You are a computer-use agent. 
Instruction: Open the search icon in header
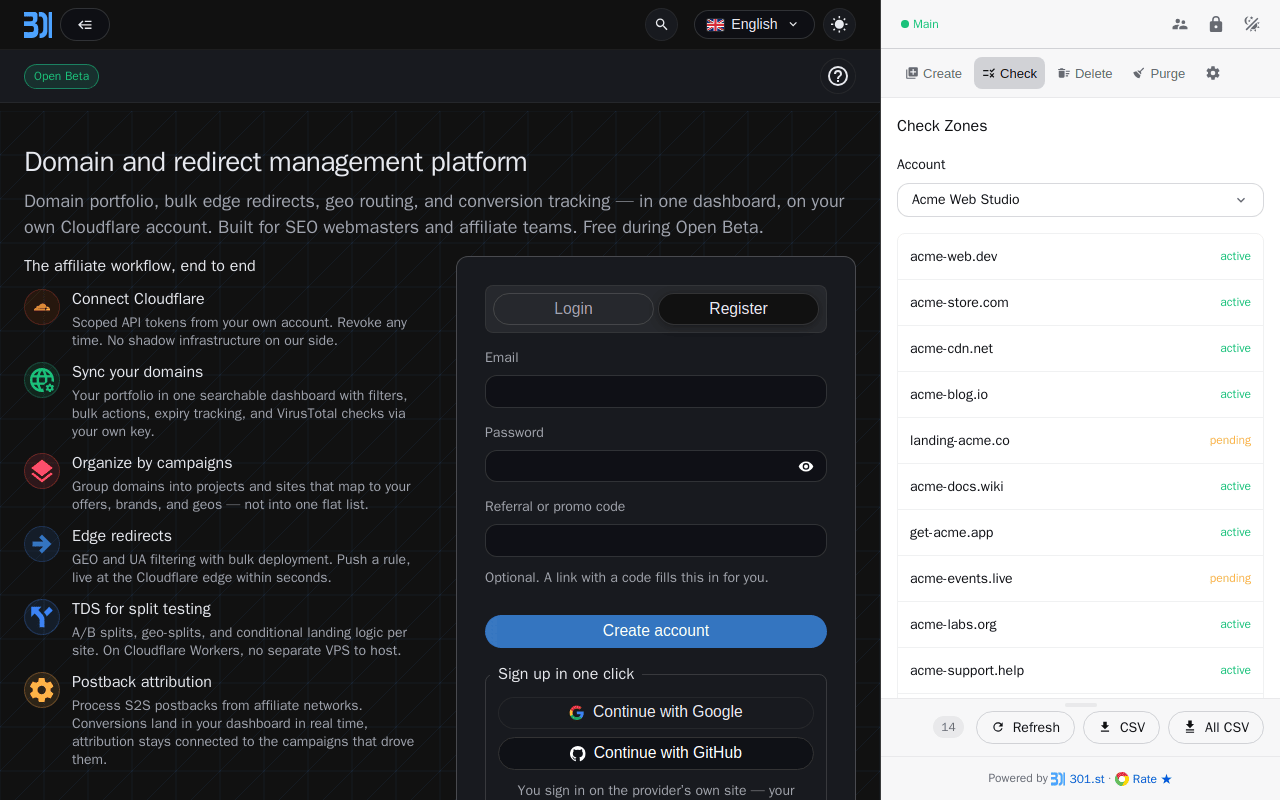pos(661,24)
